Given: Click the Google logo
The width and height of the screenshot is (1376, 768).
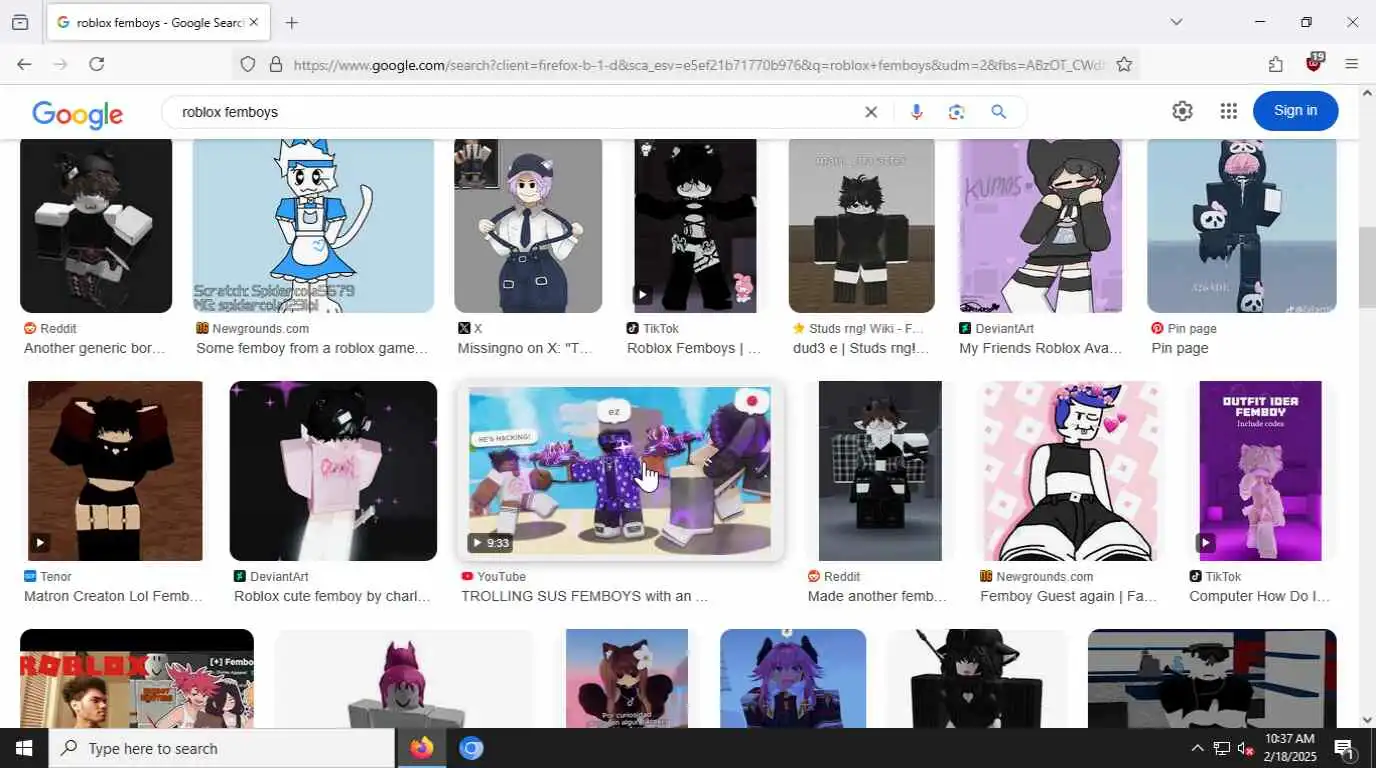Looking at the screenshot, I should (78, 113).
